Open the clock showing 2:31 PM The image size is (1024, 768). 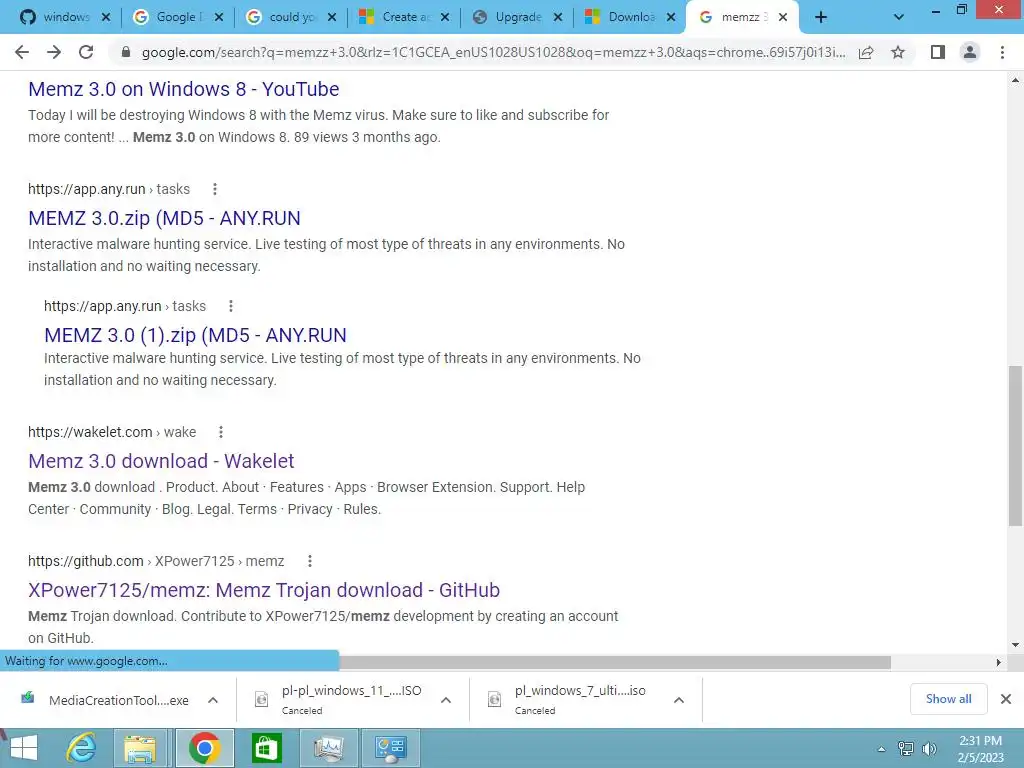coord(981,749)
